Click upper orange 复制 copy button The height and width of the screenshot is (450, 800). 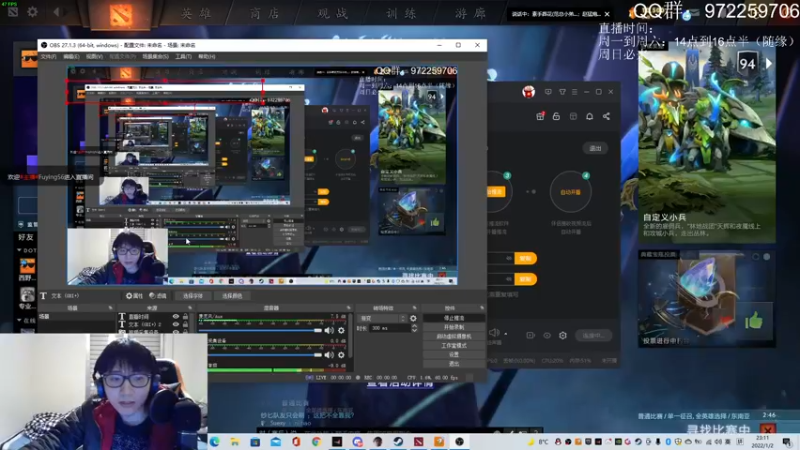click(x=525, y=258)
